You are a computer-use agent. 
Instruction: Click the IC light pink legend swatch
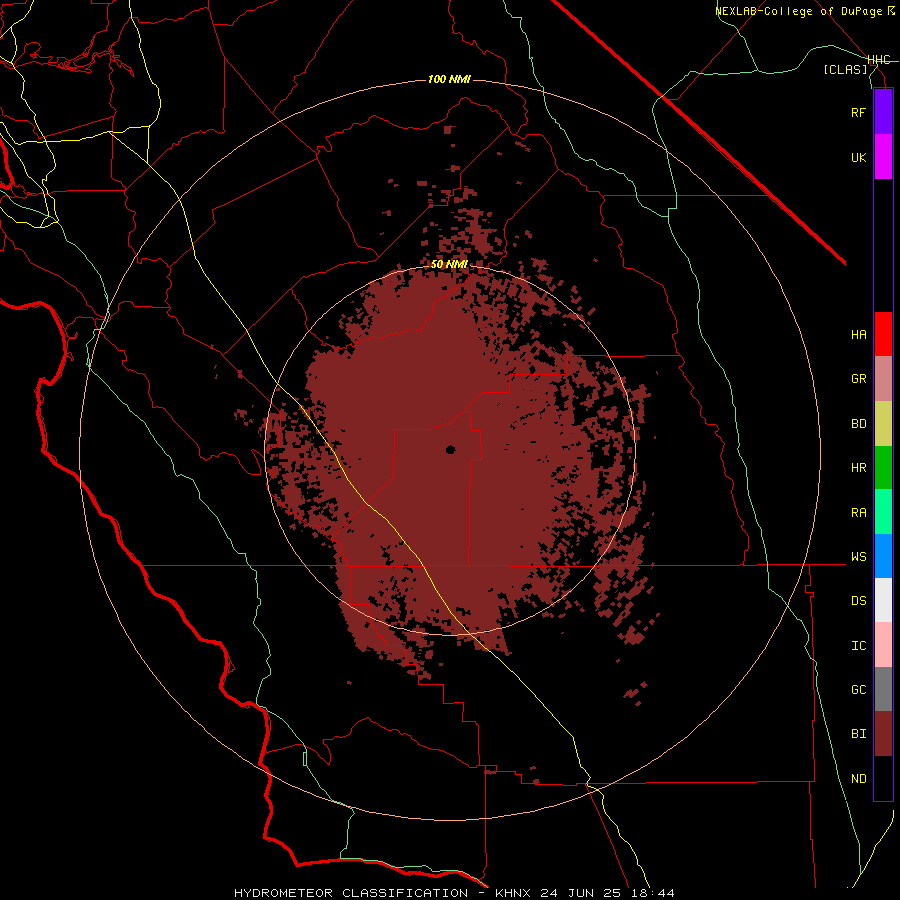click(883, 645)
